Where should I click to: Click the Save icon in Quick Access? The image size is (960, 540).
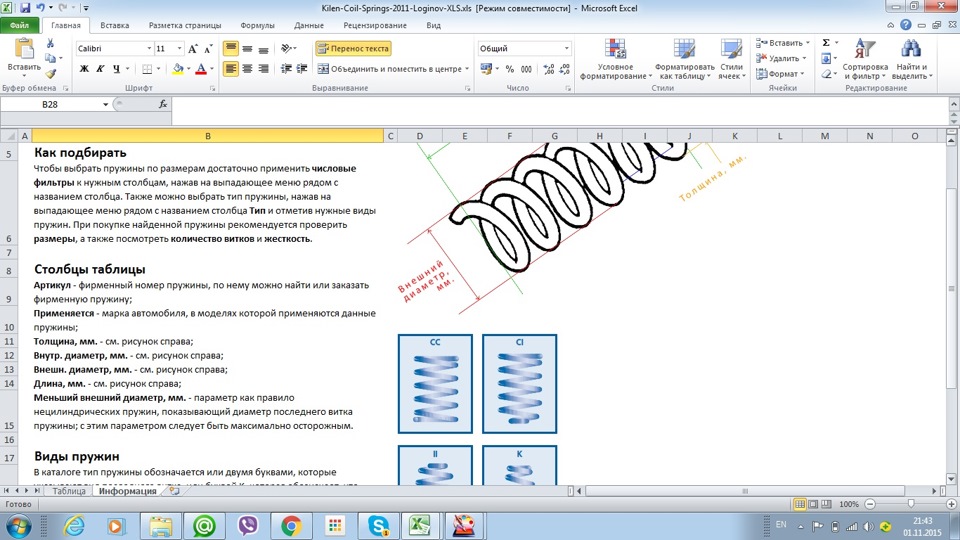point(25,8)
